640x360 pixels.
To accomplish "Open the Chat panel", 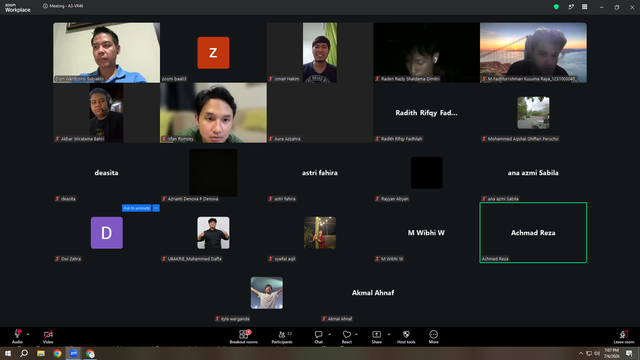I will tap(318, 336).
